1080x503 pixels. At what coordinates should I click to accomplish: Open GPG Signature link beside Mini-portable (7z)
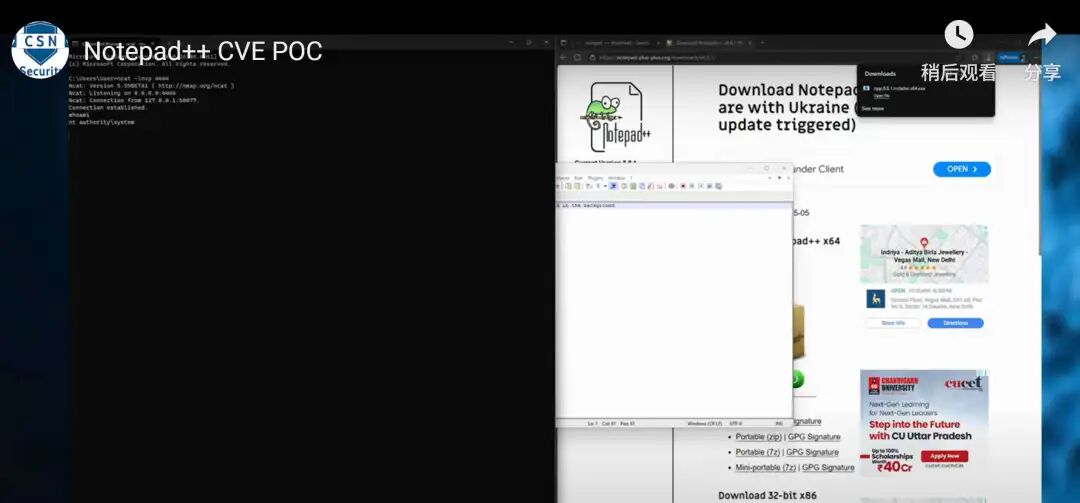click(829, 467)
